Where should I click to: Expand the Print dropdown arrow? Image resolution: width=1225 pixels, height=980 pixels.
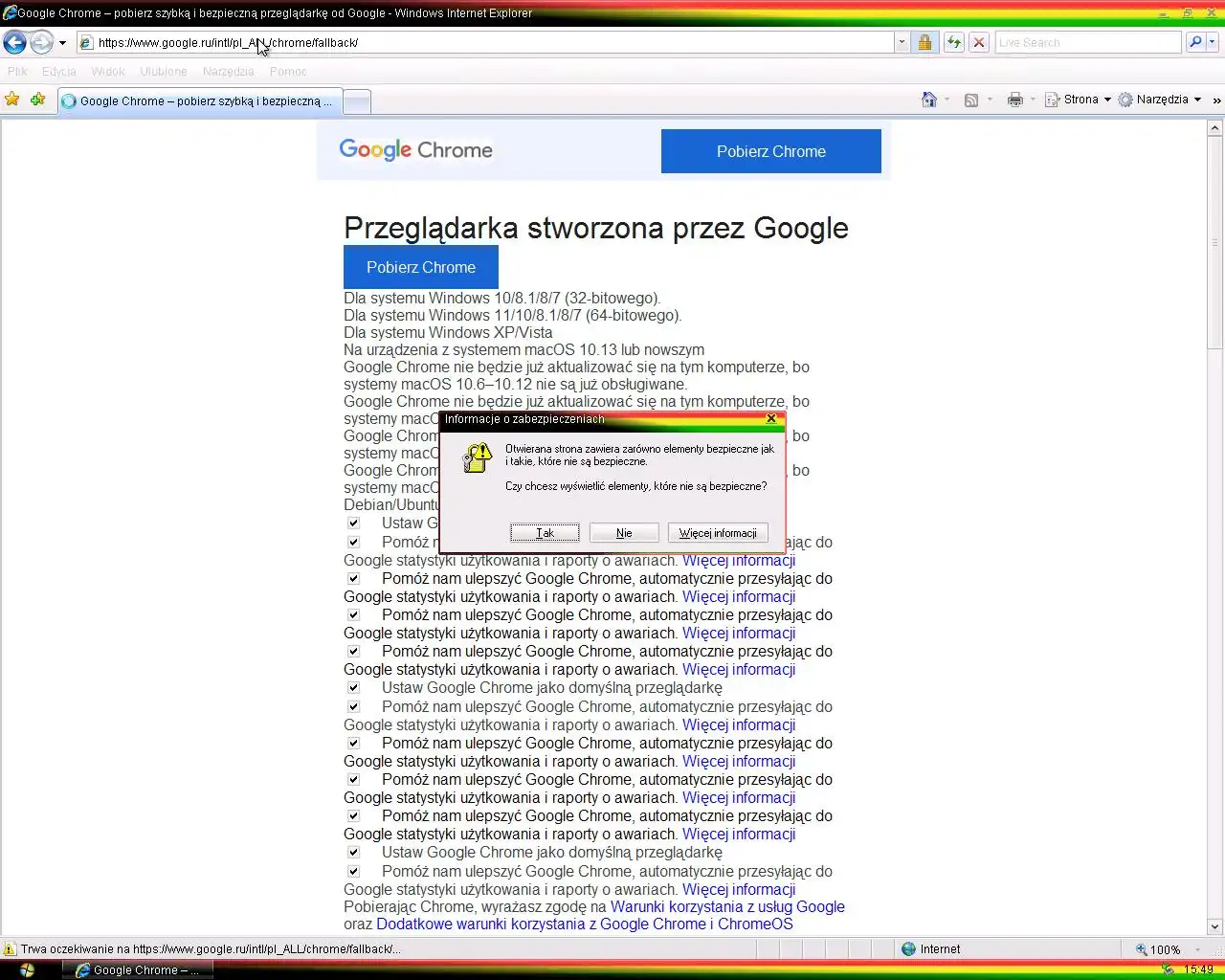[x=1033, y=100]
